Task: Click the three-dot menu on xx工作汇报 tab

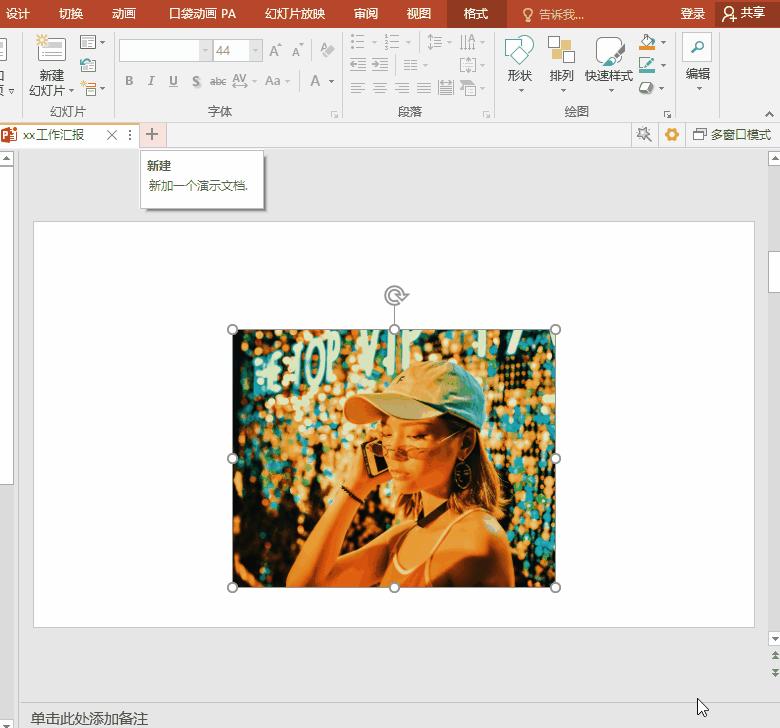Action: click(x=130, y=135)
